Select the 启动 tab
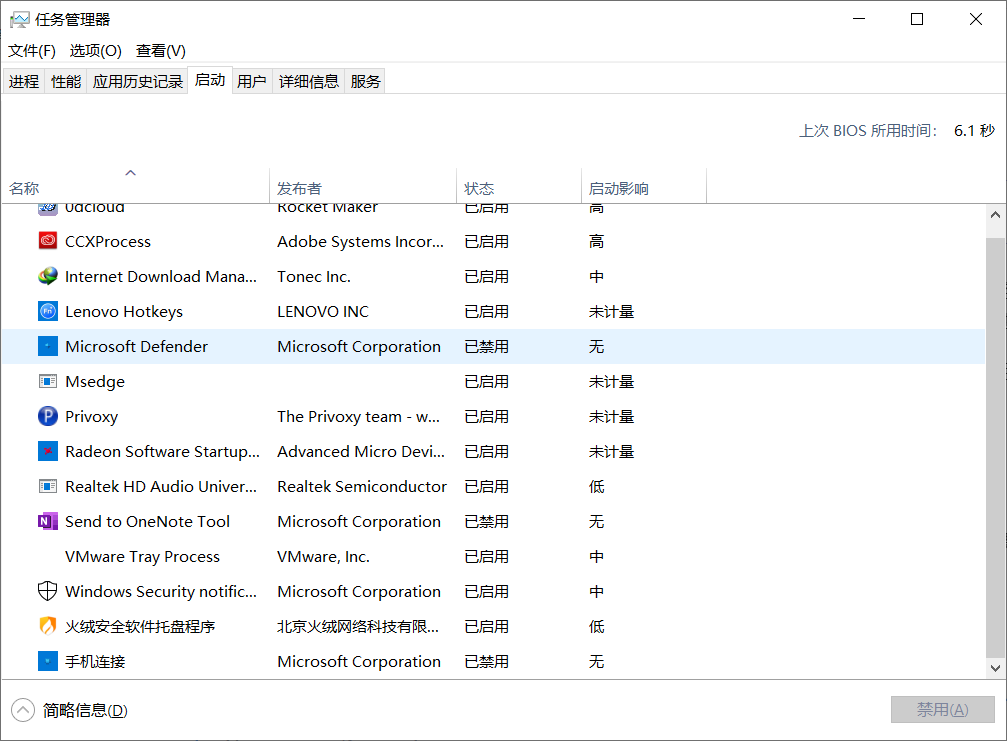Viewport: 1007px width, 741px height. coord(210,80)
